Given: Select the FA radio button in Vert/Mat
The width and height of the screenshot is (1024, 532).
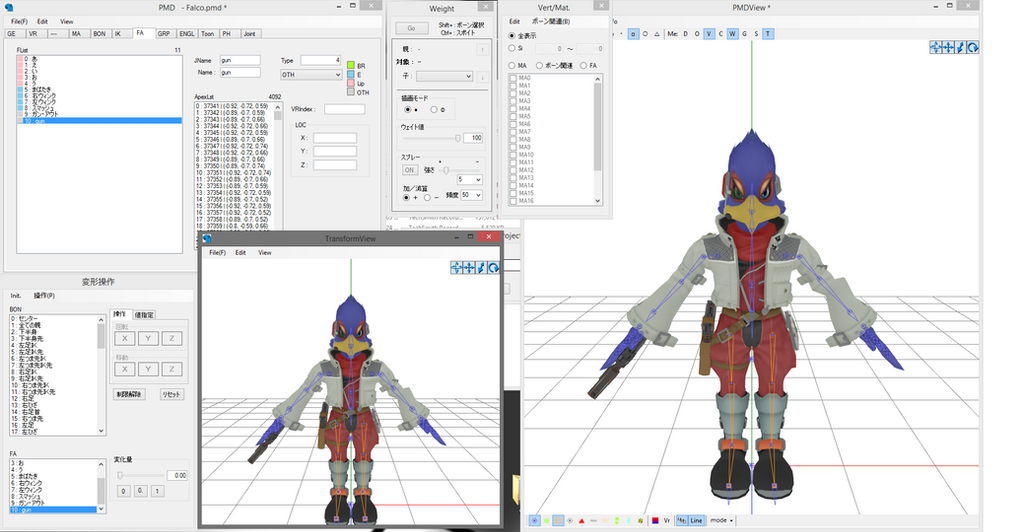Looking at the screenshot, I should (x=583, y=65).
